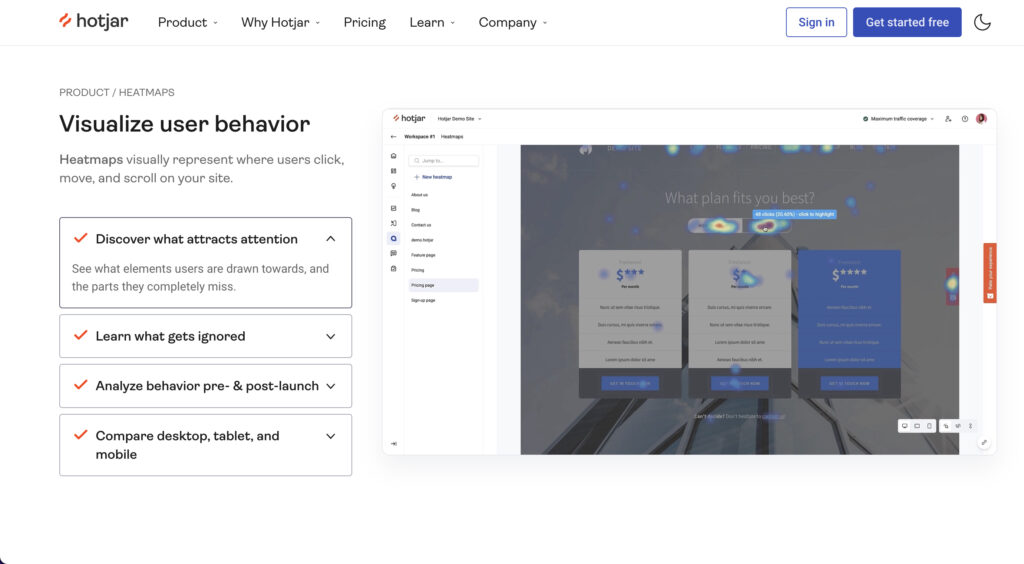Select the desktop device view icon
The height and width of the screenshot is (564, 1024).
[905, 426]
